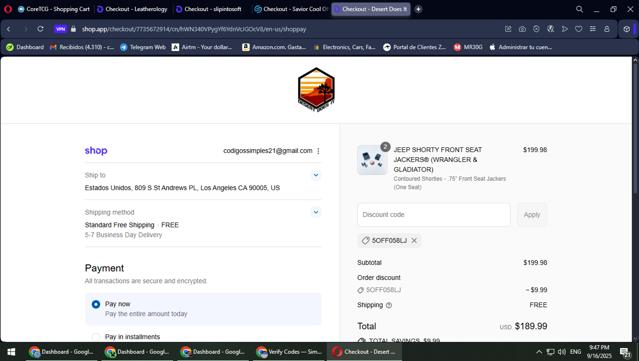Go back to previous page

point(9,29)
